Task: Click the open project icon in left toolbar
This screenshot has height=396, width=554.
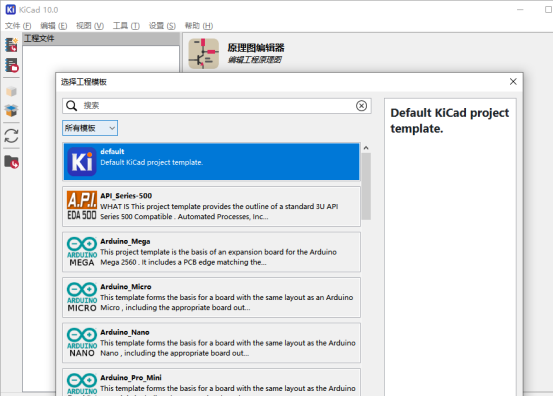Action: click(x=11, y=65)
